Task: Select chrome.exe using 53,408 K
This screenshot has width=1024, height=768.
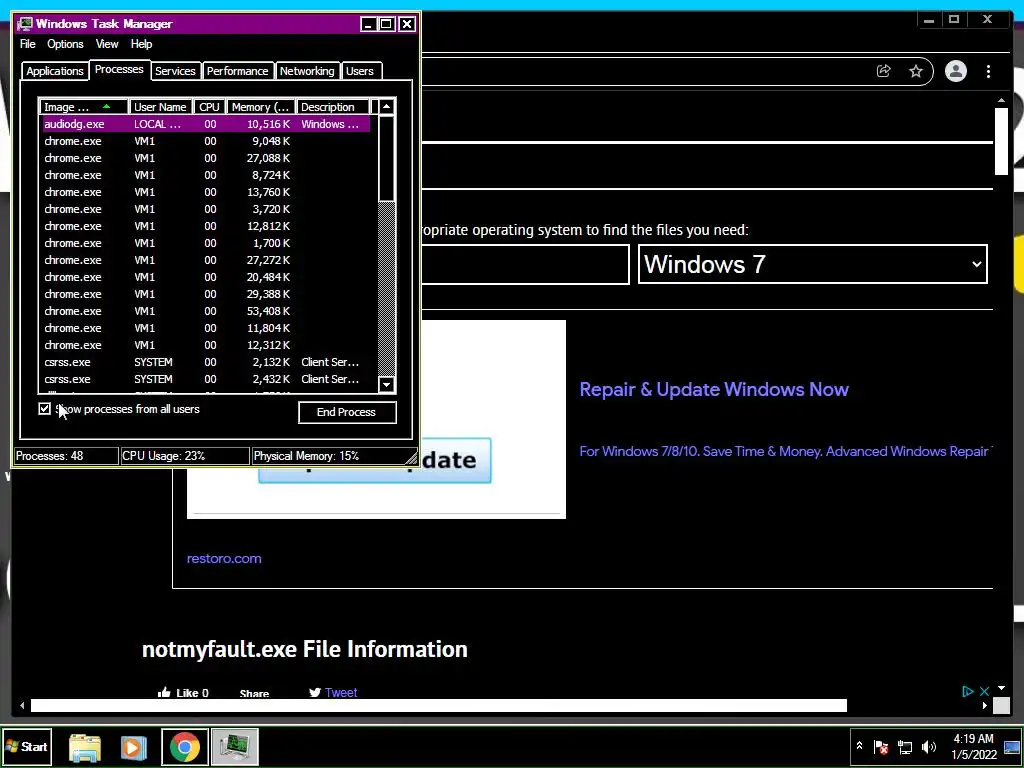Action: pyautogui.click(x=206, y=311)
